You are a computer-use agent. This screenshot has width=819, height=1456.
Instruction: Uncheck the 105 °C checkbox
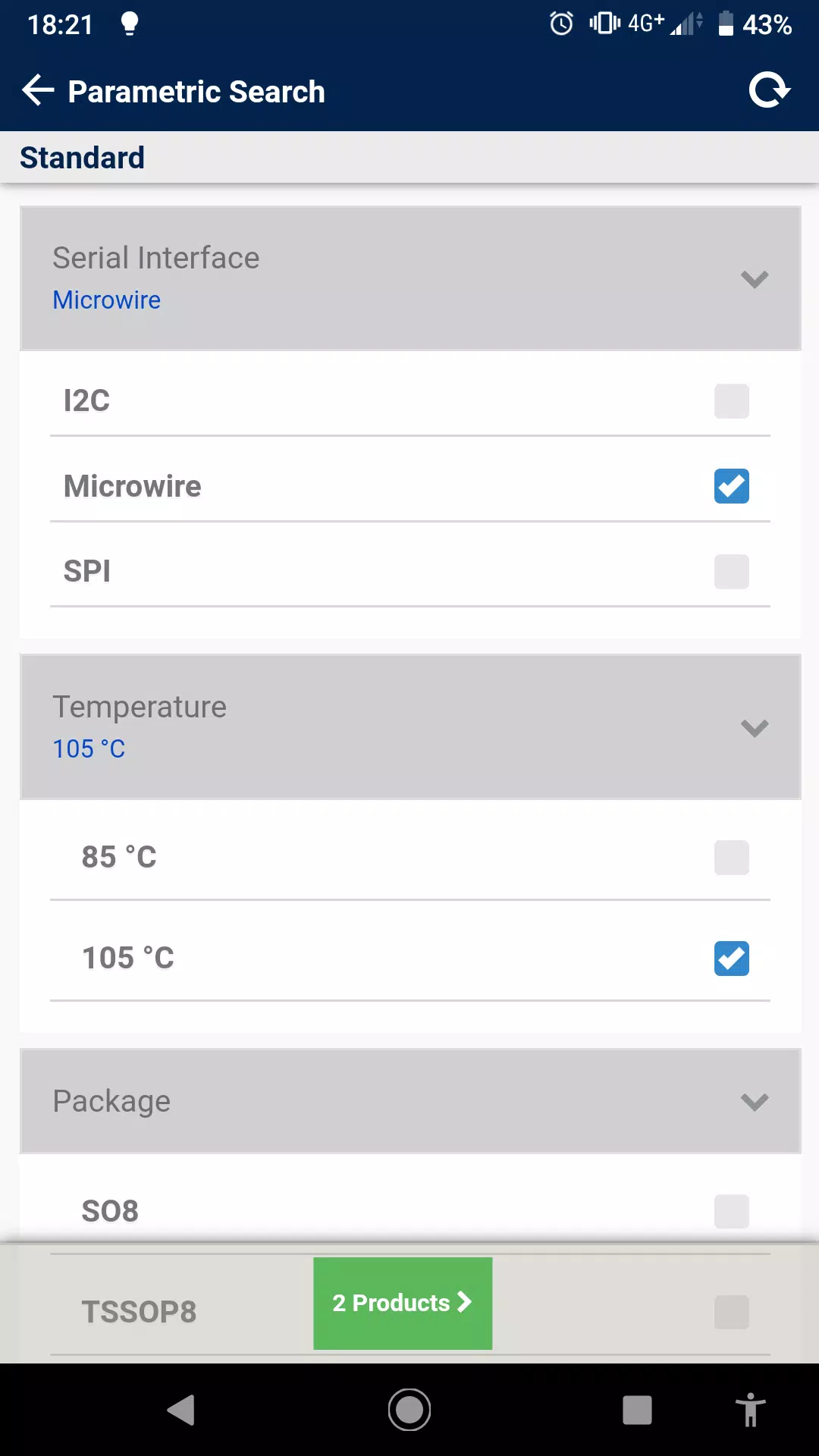732,959
